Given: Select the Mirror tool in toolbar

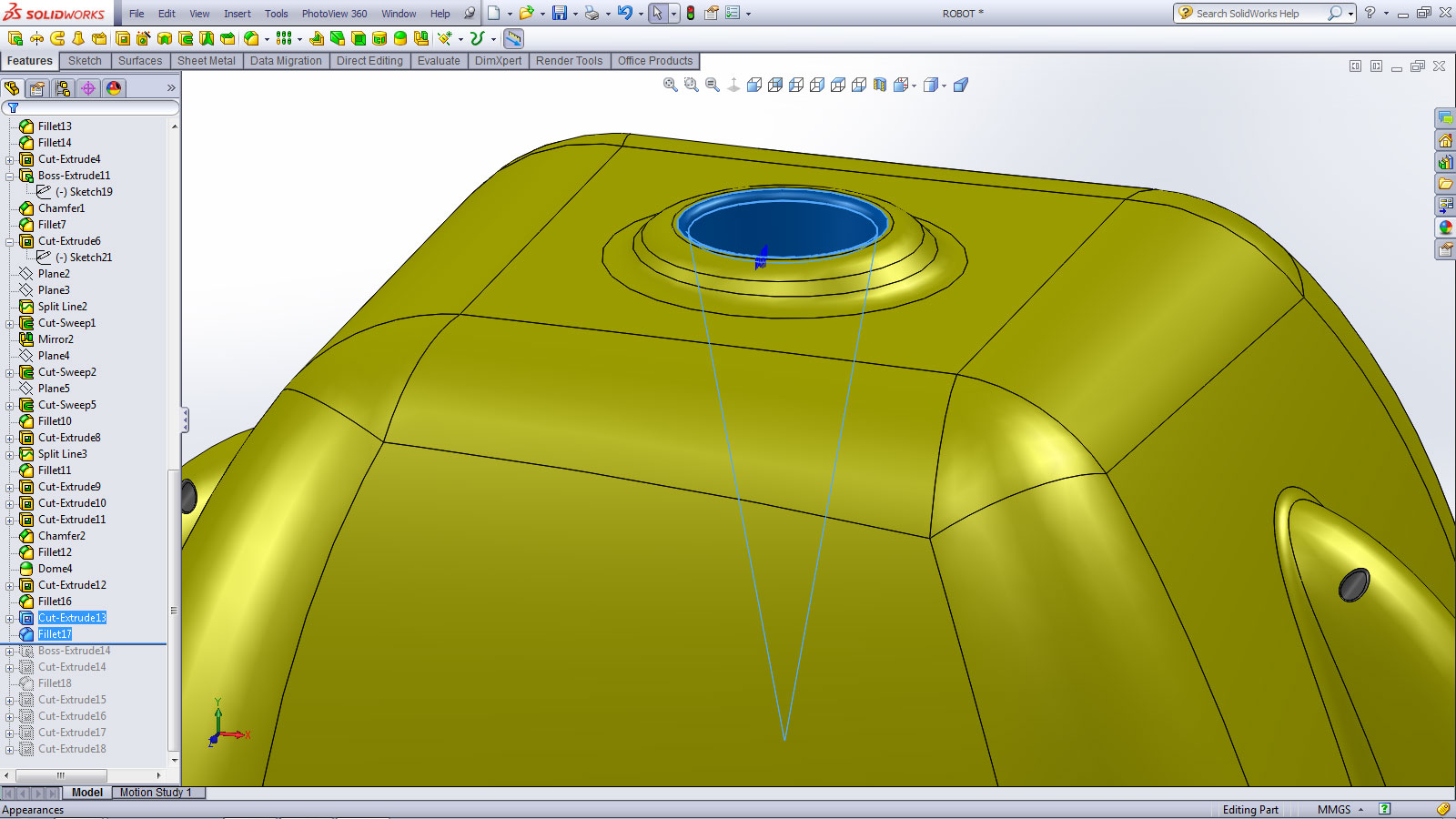Looking at the screenshot, I should 421,38.
